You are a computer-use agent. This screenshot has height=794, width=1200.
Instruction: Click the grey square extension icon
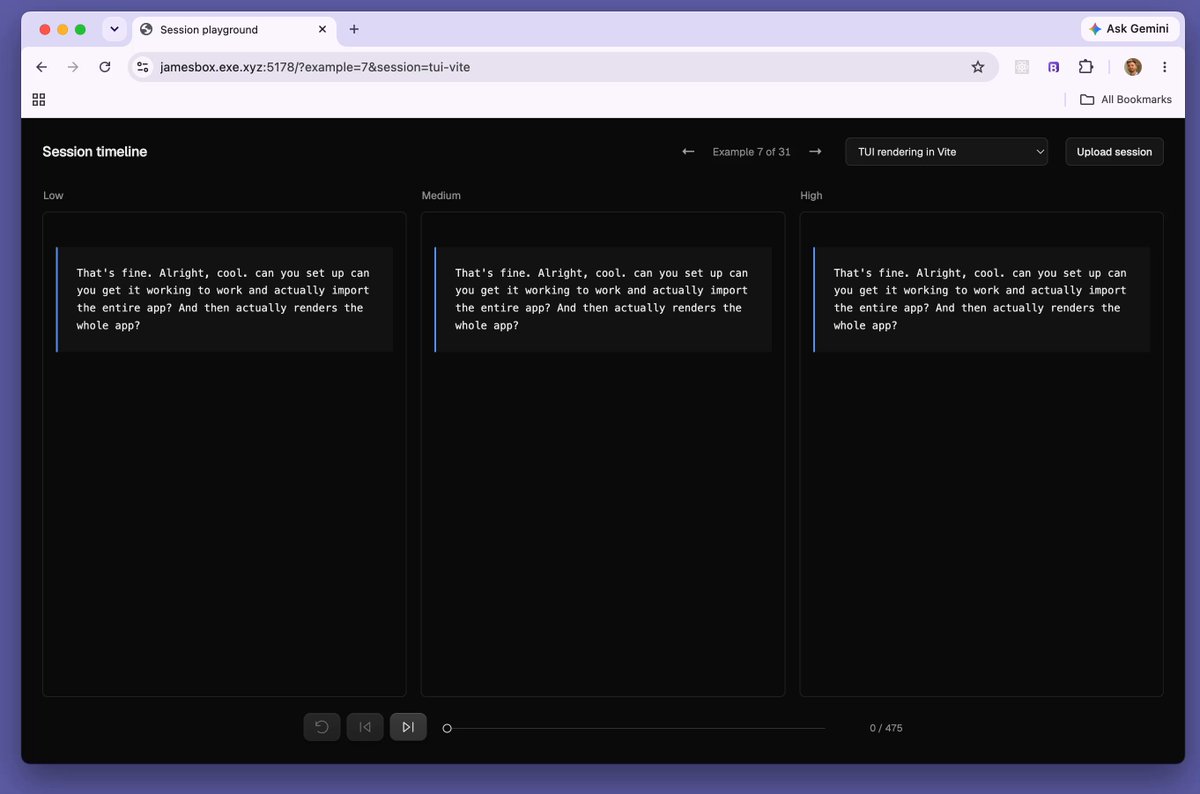click(1022, 67)
